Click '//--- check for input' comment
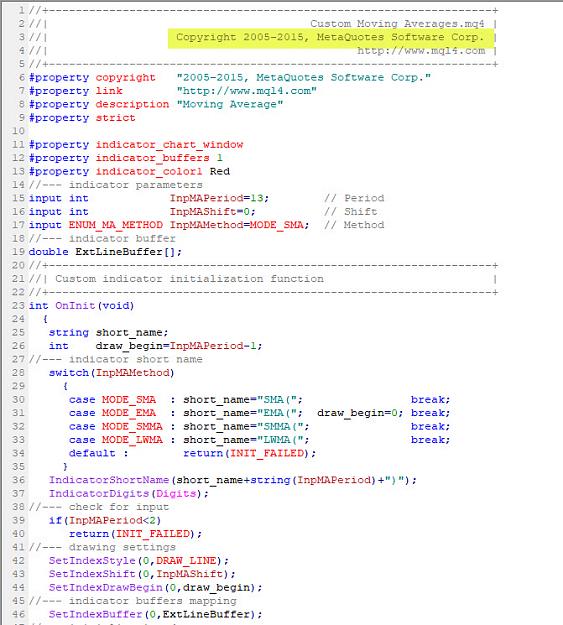This screenshot has width=563, height=625. click(99, 507)
